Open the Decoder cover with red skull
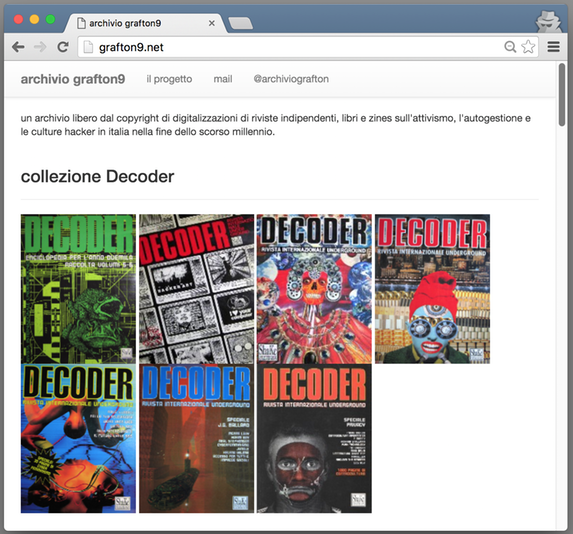The width and height of the screenshot is (573, 534). point(314,289)
